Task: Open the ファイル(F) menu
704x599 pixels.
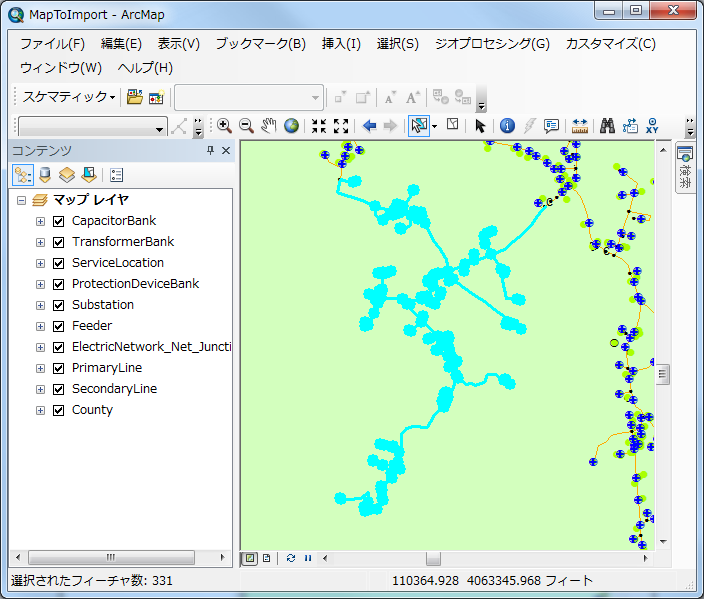Action: tap(53, 44)
